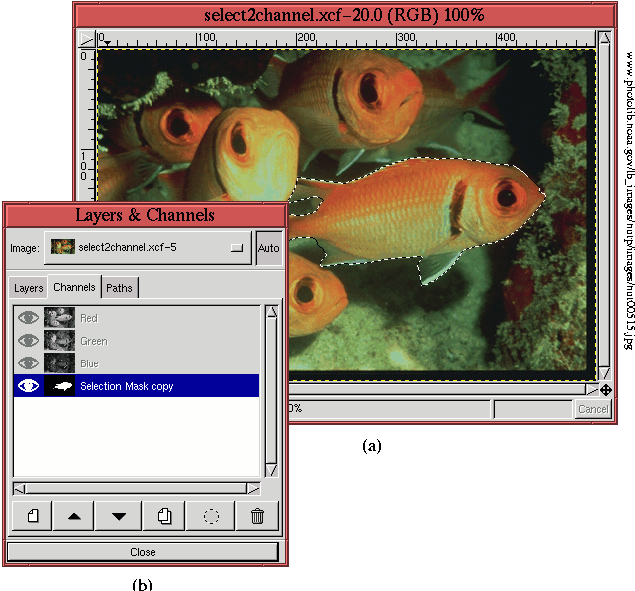
Task: Click the Cancel button in image status bar
Action: point(592,409)
